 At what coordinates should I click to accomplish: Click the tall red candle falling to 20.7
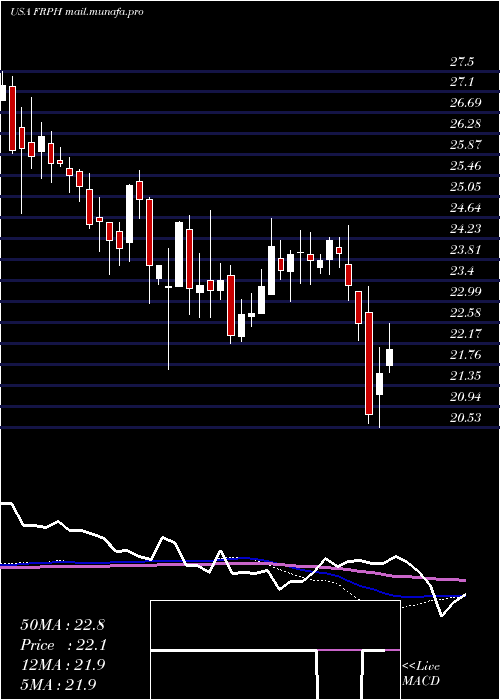369,363
